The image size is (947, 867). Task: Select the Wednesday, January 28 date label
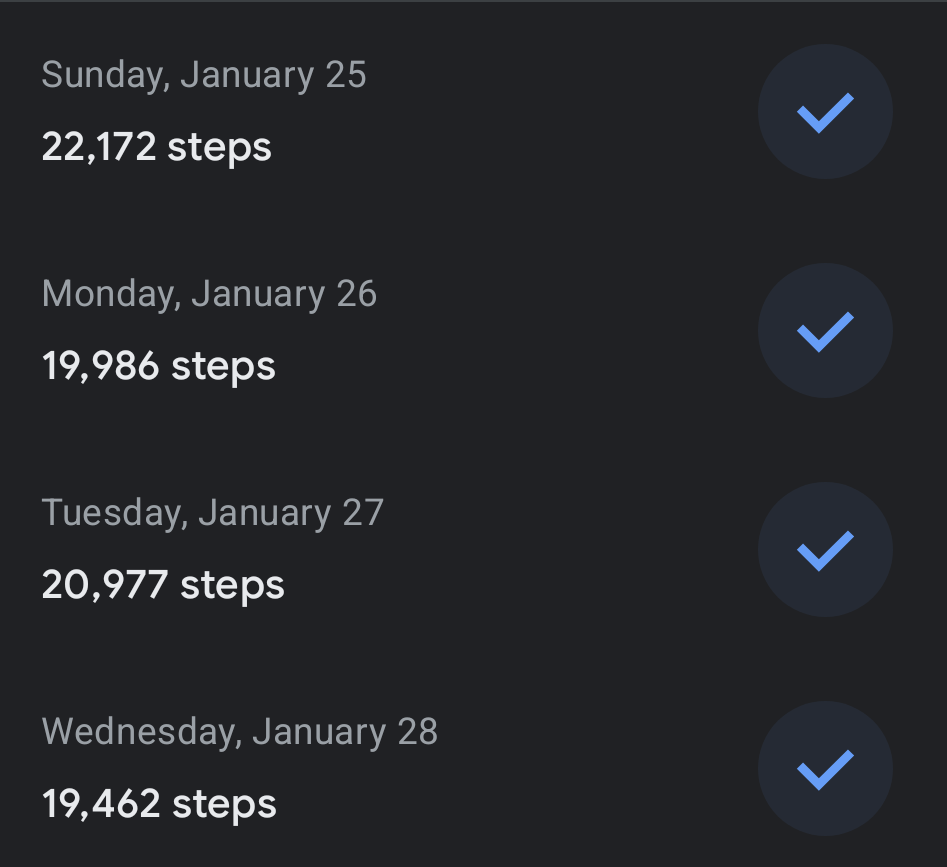pos(240,732)
